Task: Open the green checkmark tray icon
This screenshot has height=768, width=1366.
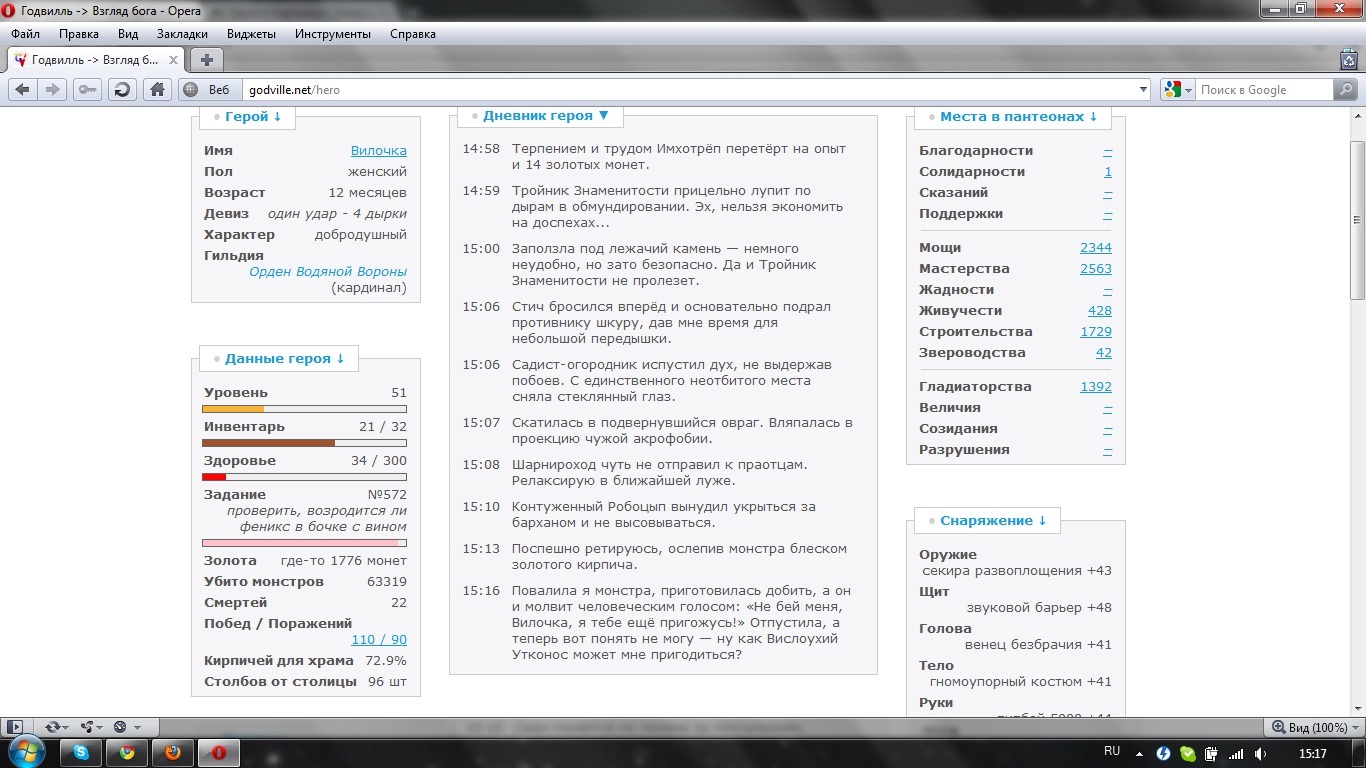Action: tap(1187, 753)
